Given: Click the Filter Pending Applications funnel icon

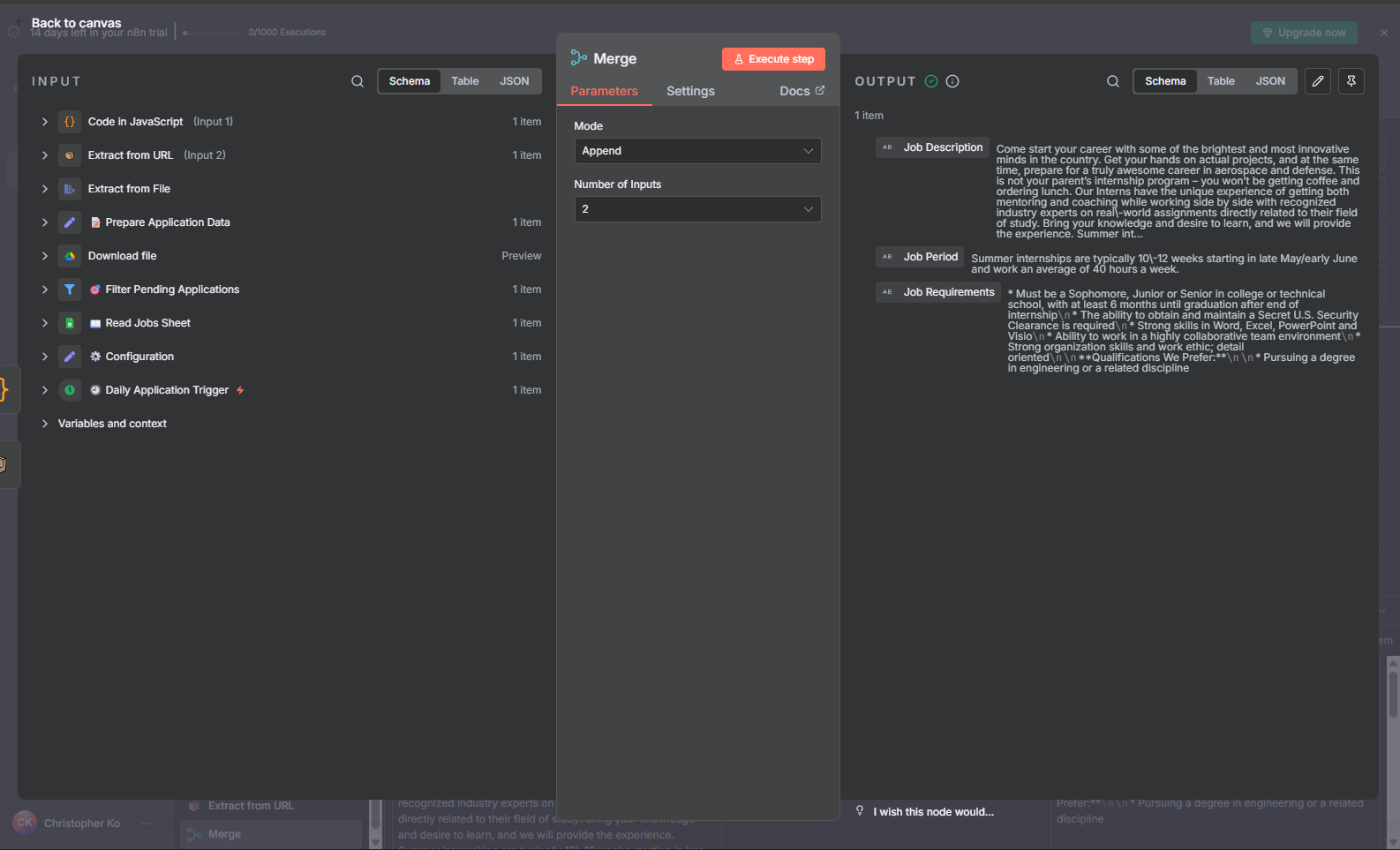Looking at the screenshot, I should coord(70,290).
